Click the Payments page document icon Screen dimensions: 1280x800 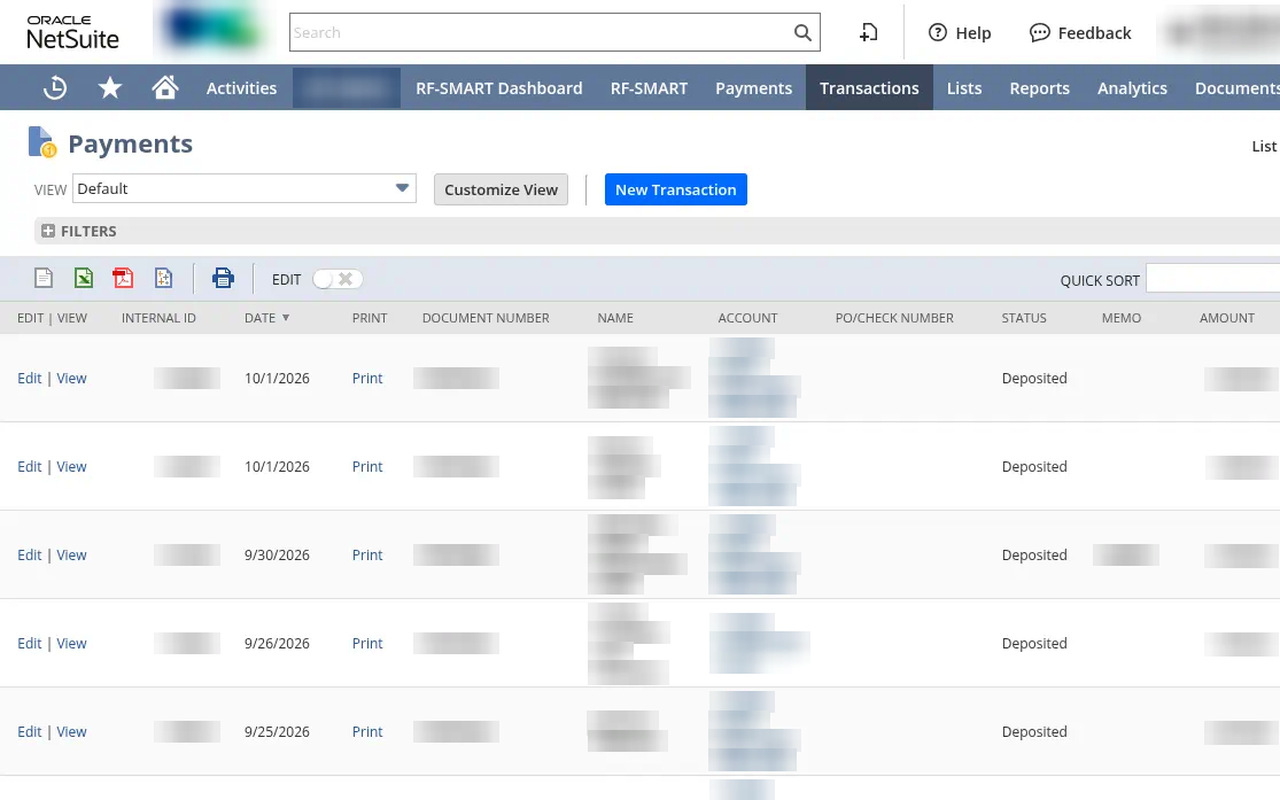click(x=42, y=143)
